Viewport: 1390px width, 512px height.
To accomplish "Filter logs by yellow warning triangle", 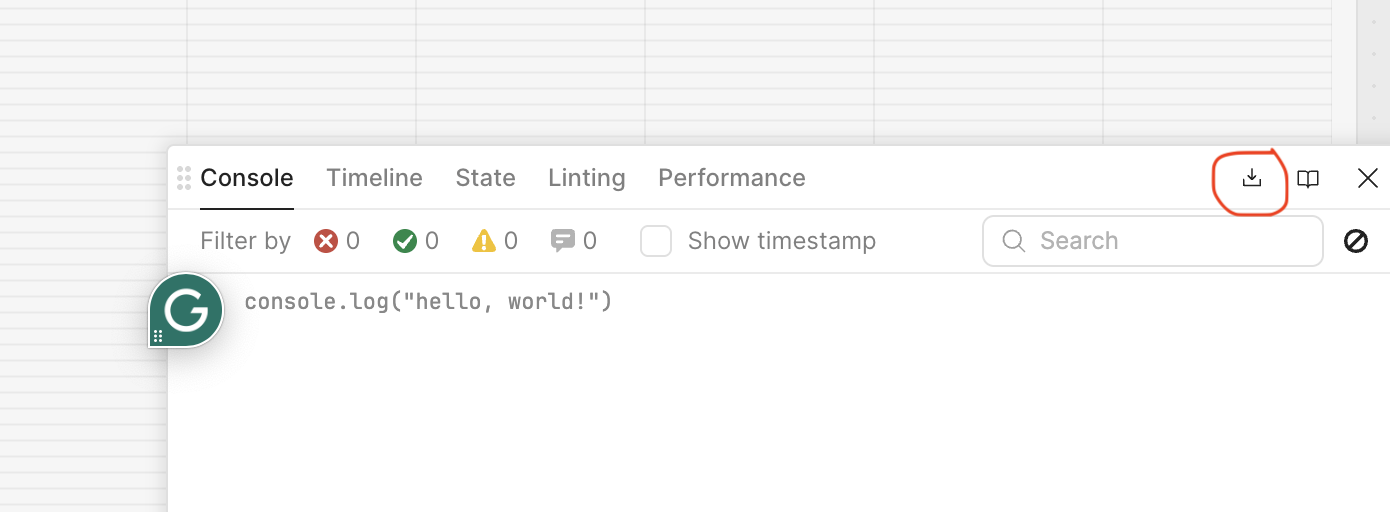I will pyautogui.click(x=484, y=241).
